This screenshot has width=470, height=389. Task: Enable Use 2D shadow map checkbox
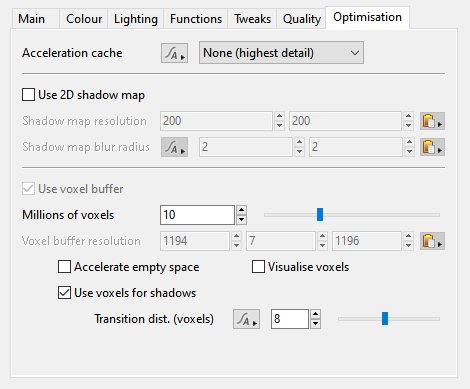[28, 95]
